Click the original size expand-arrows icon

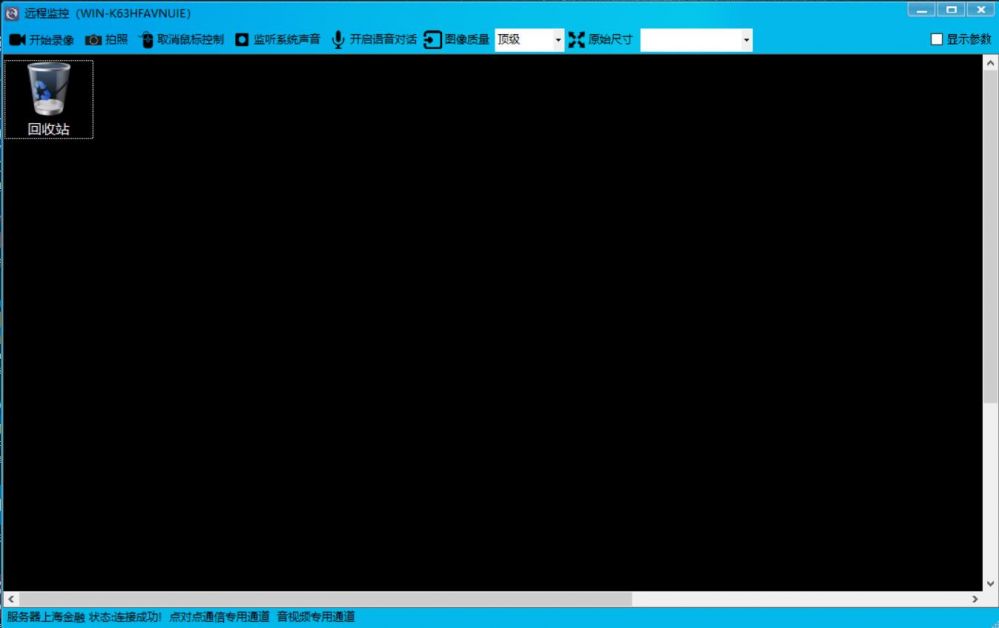tap(576, 40)
